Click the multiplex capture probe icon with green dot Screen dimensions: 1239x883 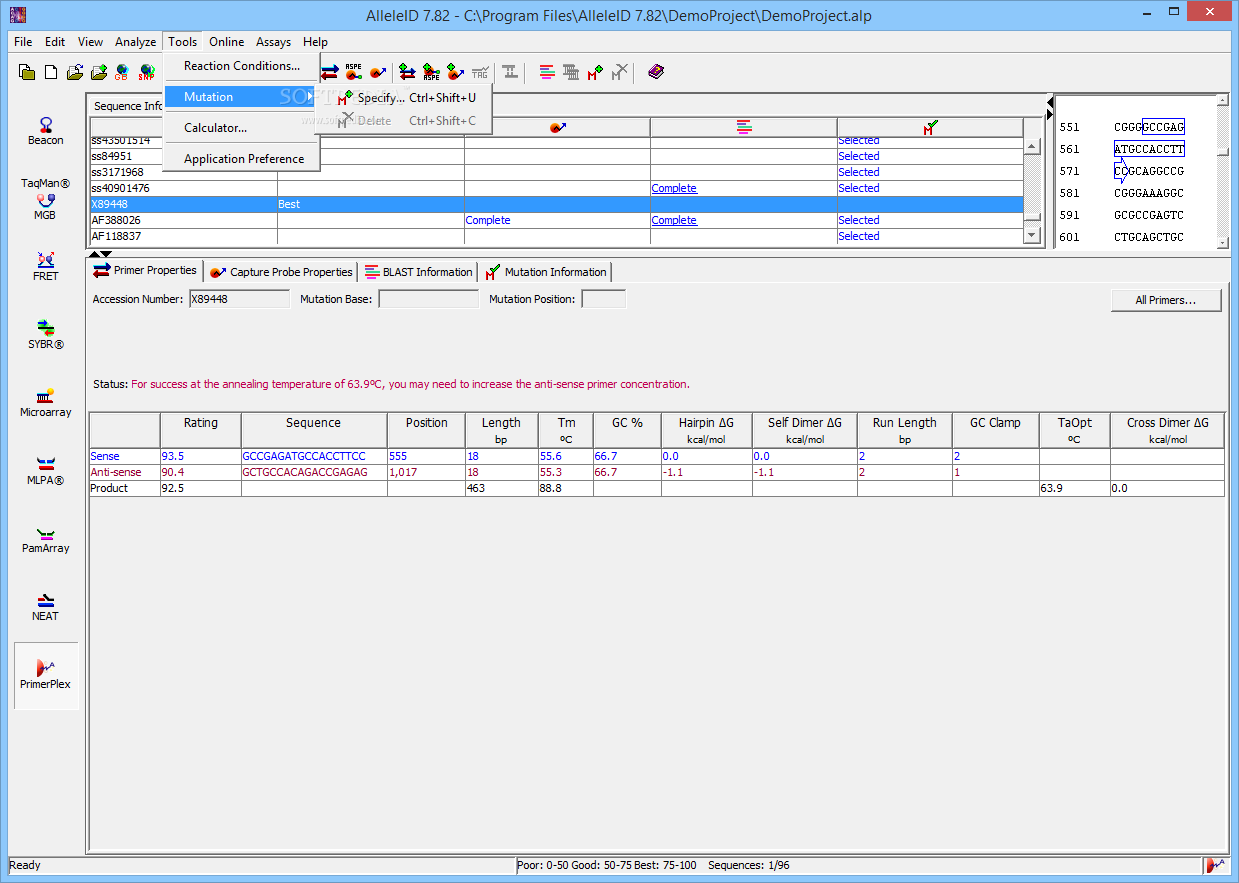coord(456,72)
